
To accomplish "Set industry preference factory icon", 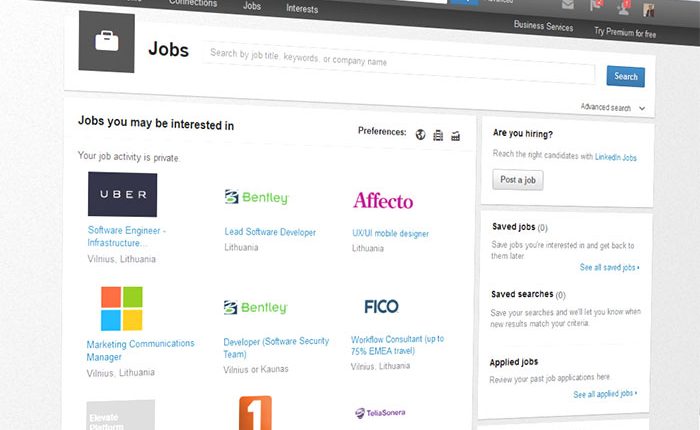I will click(455, 135).
